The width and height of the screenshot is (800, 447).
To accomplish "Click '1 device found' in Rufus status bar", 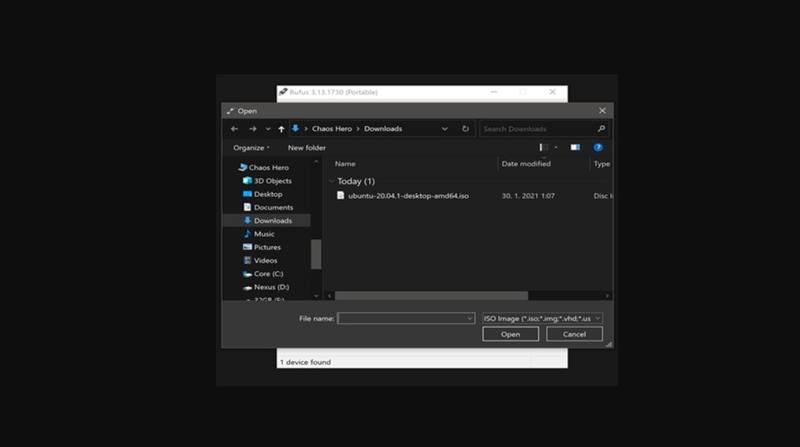I will pos(305,362).
